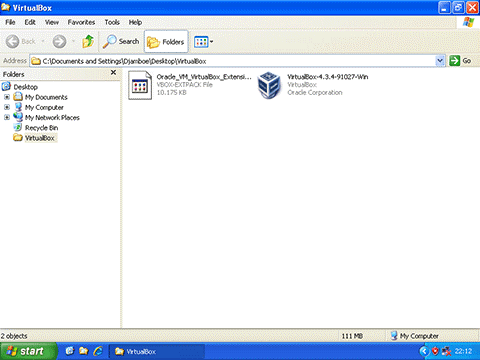
Task: Launch Internet Explorer from quick launch
Action: [98, 351]
